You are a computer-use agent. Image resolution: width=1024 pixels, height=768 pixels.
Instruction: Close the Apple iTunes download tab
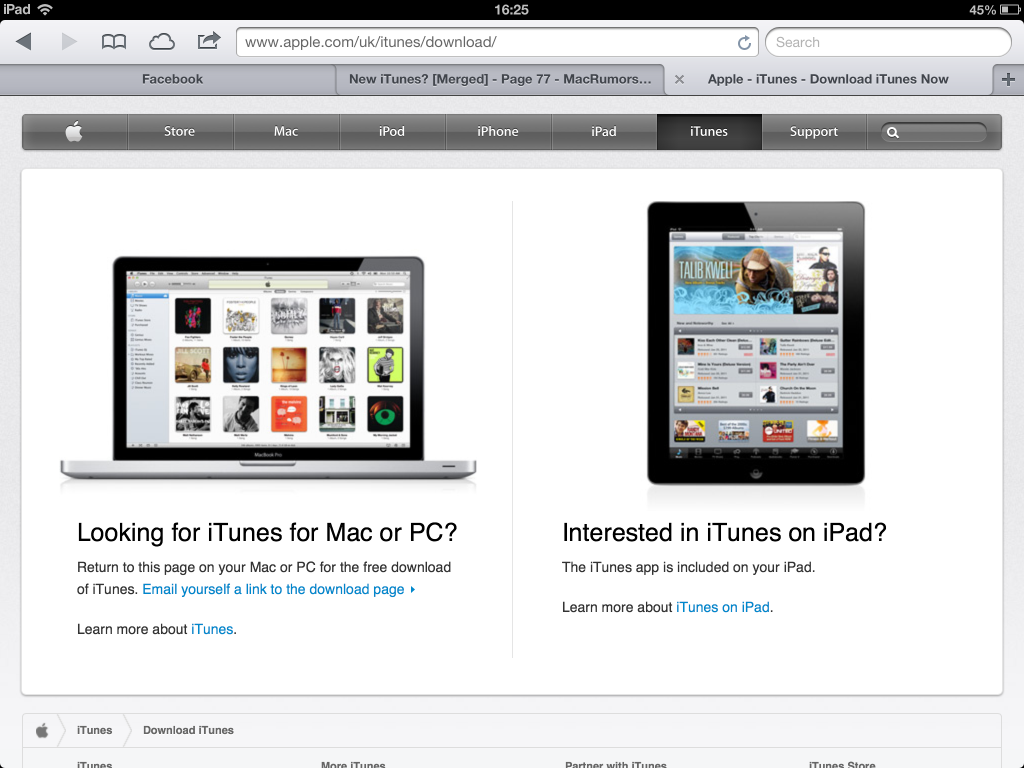tap(679, 79)
